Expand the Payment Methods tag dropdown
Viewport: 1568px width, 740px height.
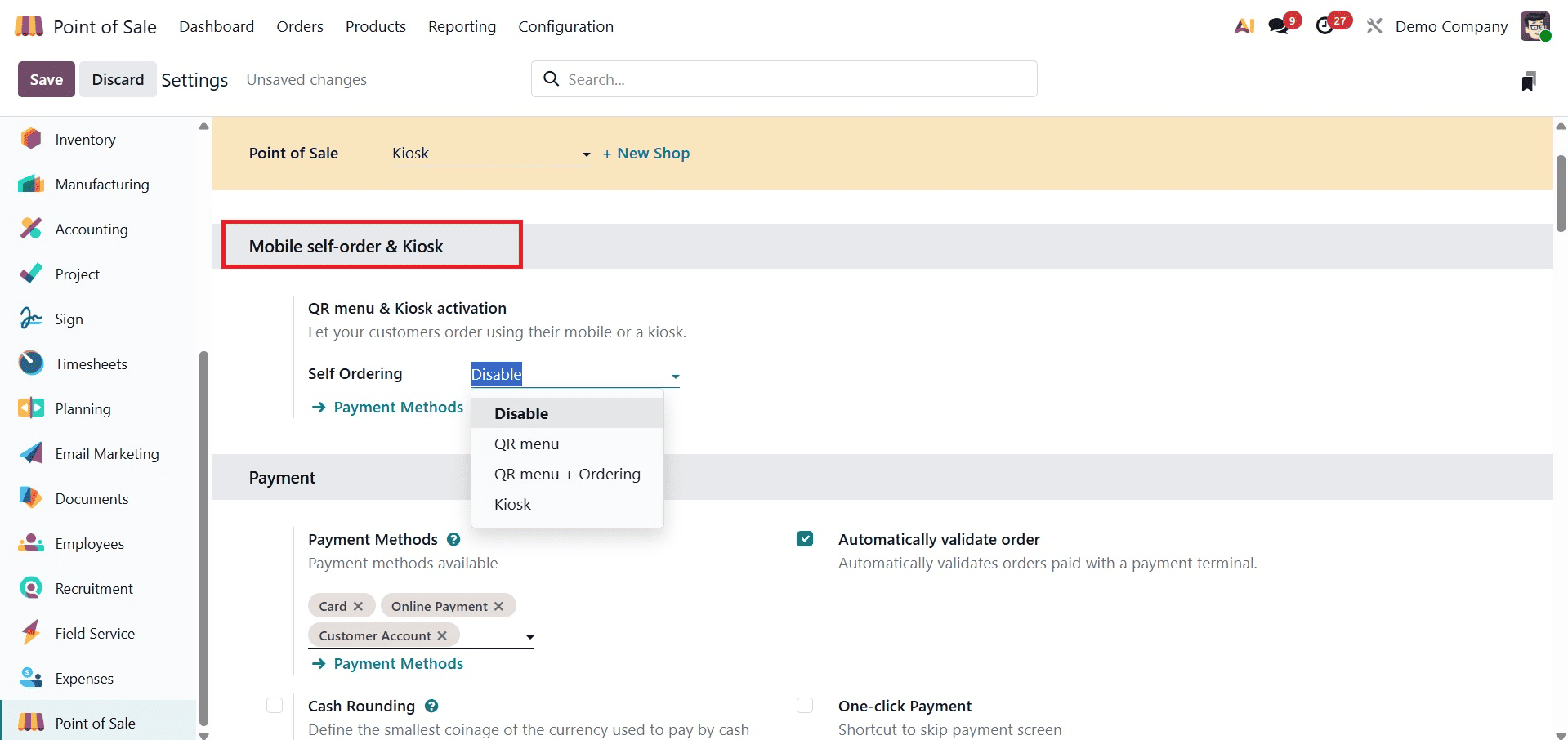point(529,637)
